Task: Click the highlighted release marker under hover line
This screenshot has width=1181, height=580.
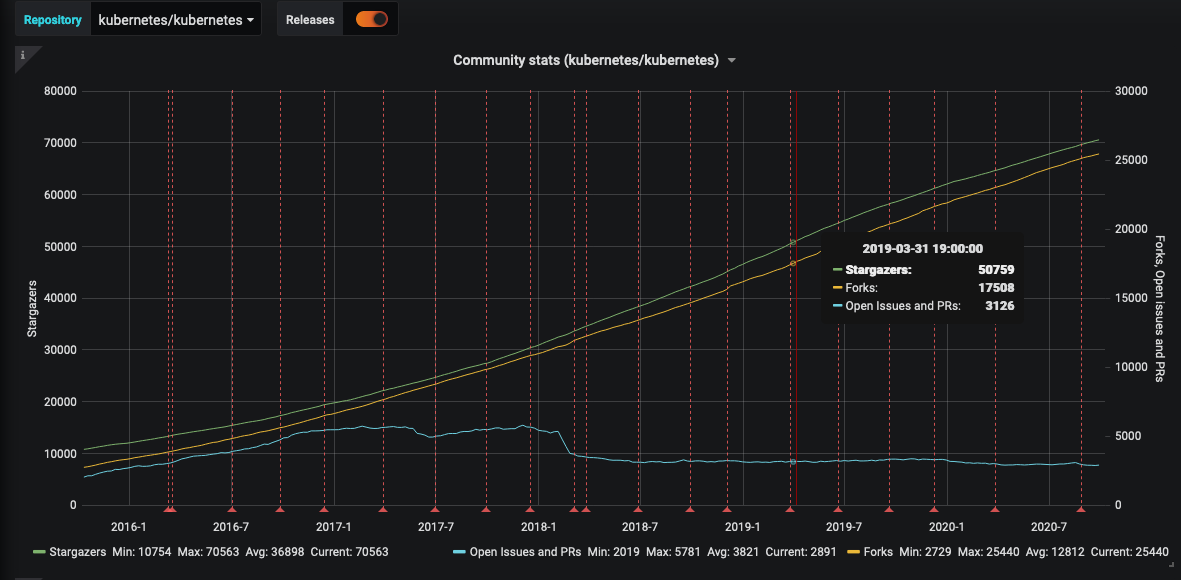Action: tap(790, 510)
